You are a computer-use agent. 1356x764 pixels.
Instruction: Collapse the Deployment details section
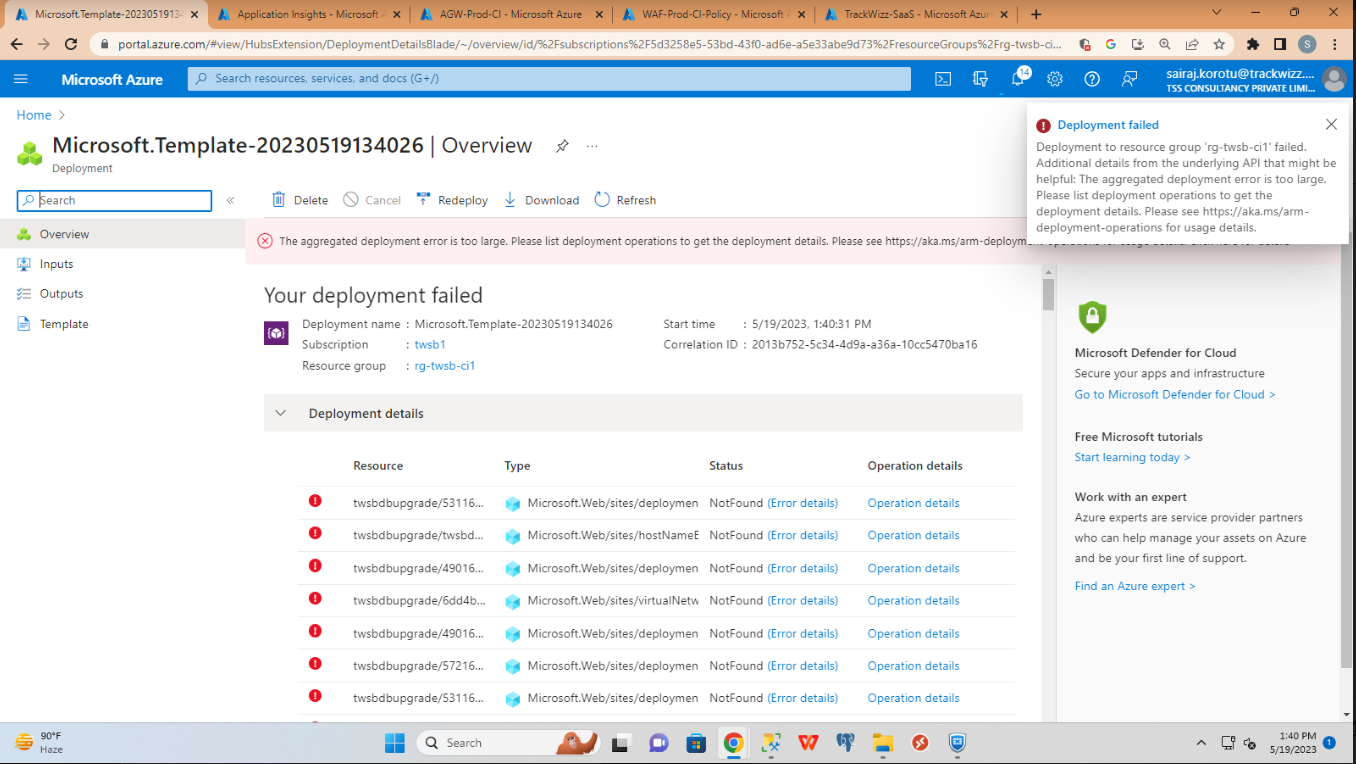[280, 413]
